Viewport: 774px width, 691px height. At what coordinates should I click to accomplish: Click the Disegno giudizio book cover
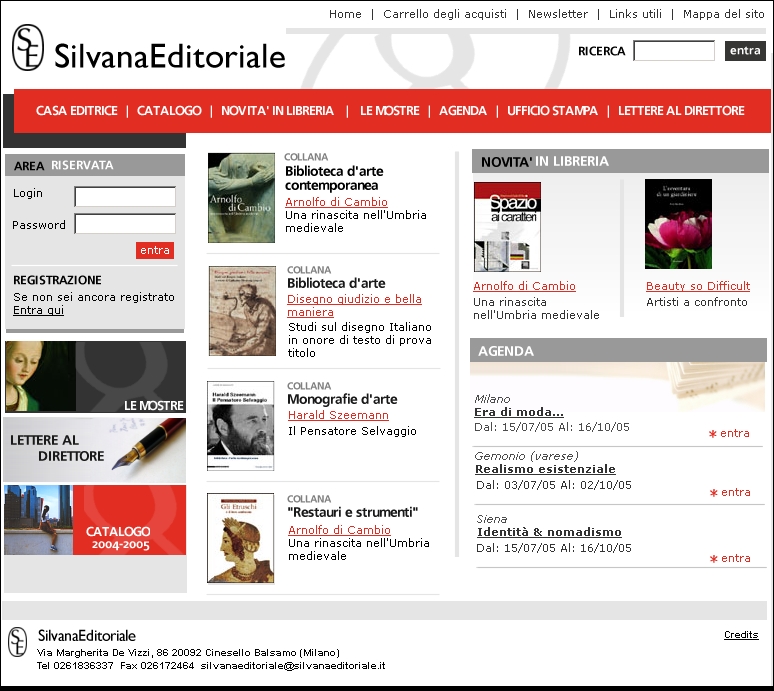pyautogui.click(x=242, y=311)
